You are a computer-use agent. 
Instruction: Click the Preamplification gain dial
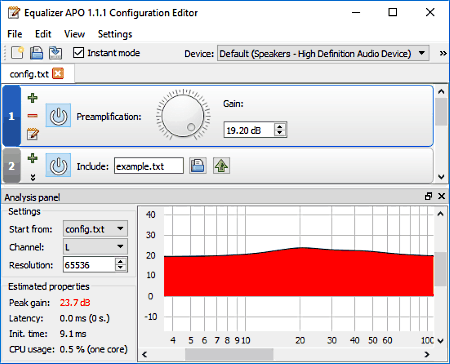click(183, 115)
